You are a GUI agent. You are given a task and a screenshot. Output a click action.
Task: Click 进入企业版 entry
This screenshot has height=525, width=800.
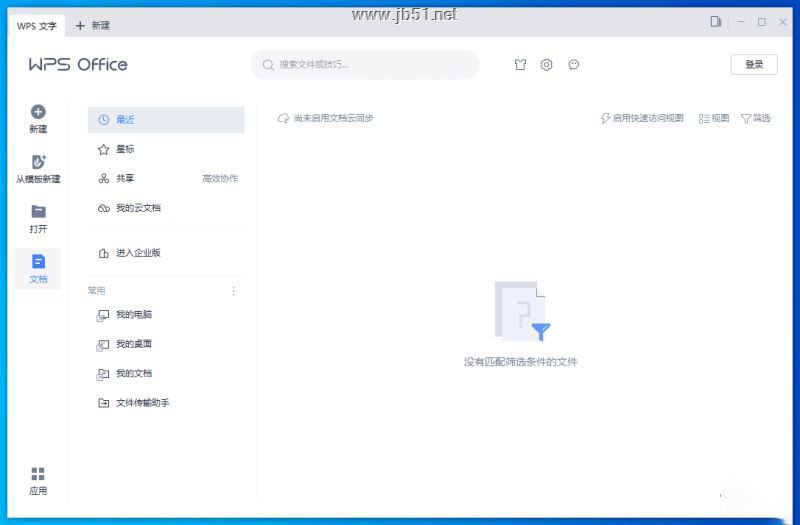[166, 253]
